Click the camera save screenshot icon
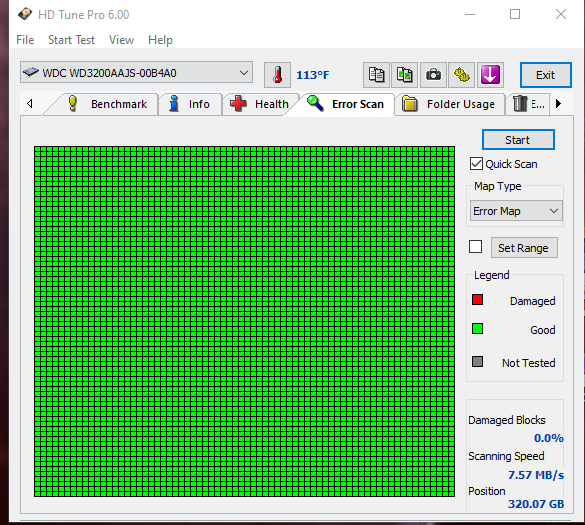The width and height of the screenshot is (585, 525). pos(433,75)
